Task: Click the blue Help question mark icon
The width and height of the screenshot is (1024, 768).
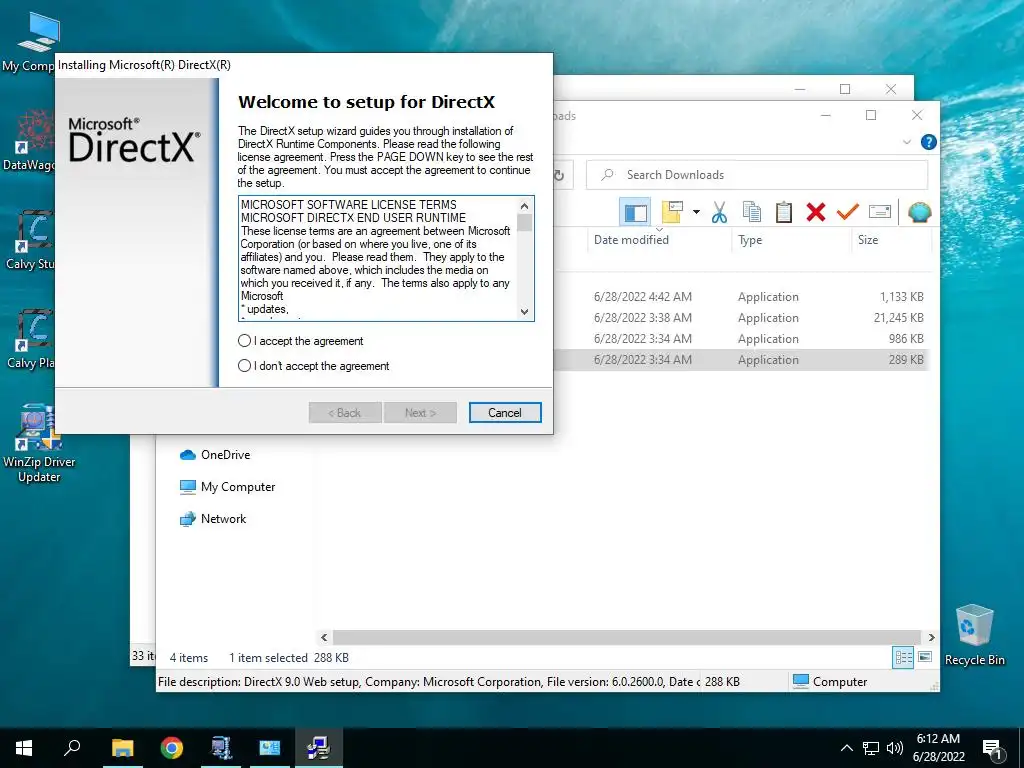Action: 928,142
